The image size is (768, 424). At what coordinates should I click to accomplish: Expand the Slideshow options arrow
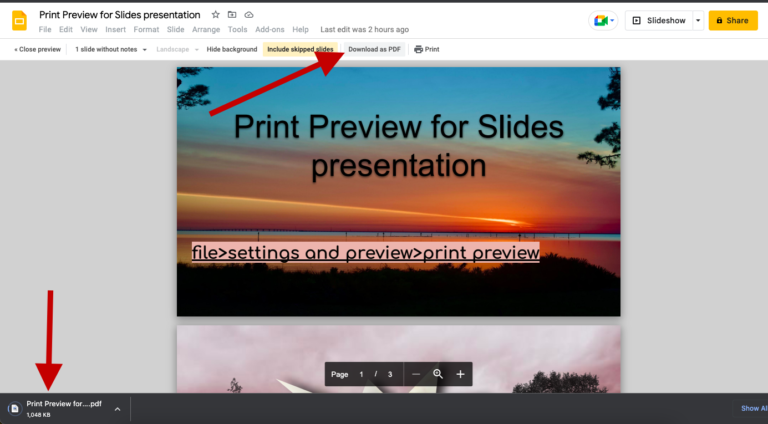tap(698, 21)
